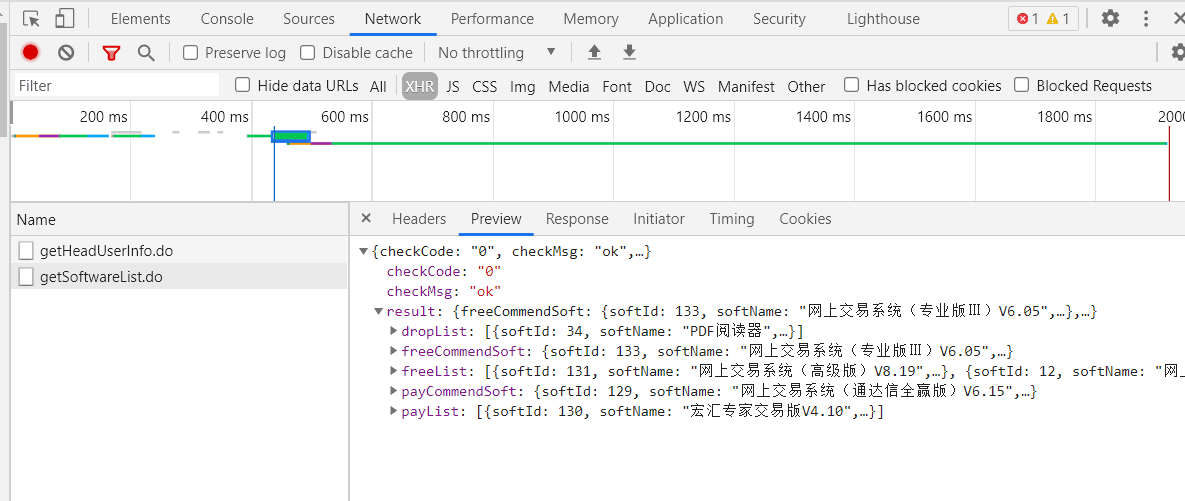
Task: Open the request Initiator tab
Action: pyautogui.click(x=659, y=218)
